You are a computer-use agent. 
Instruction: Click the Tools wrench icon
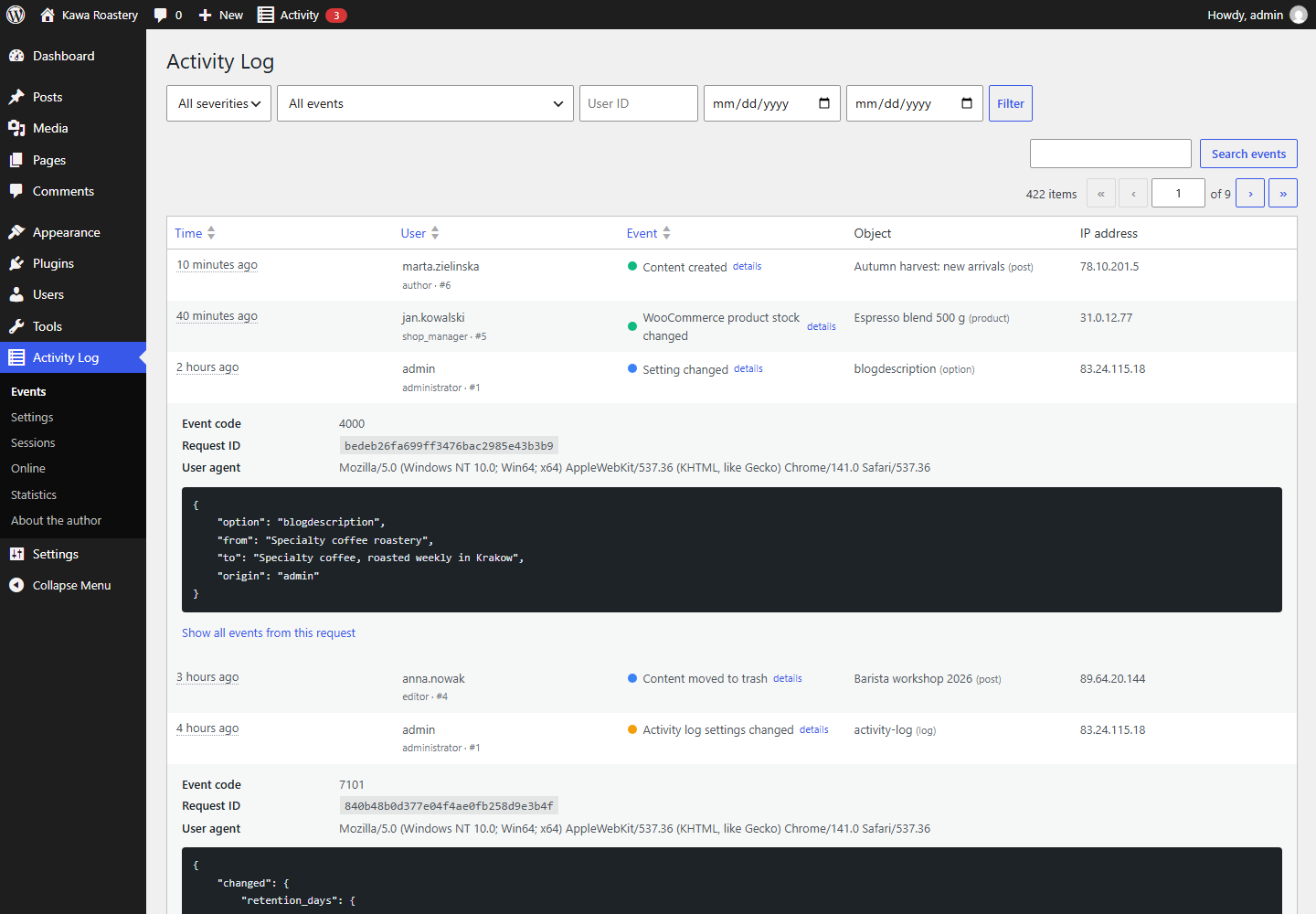click(x=16, y=326)
